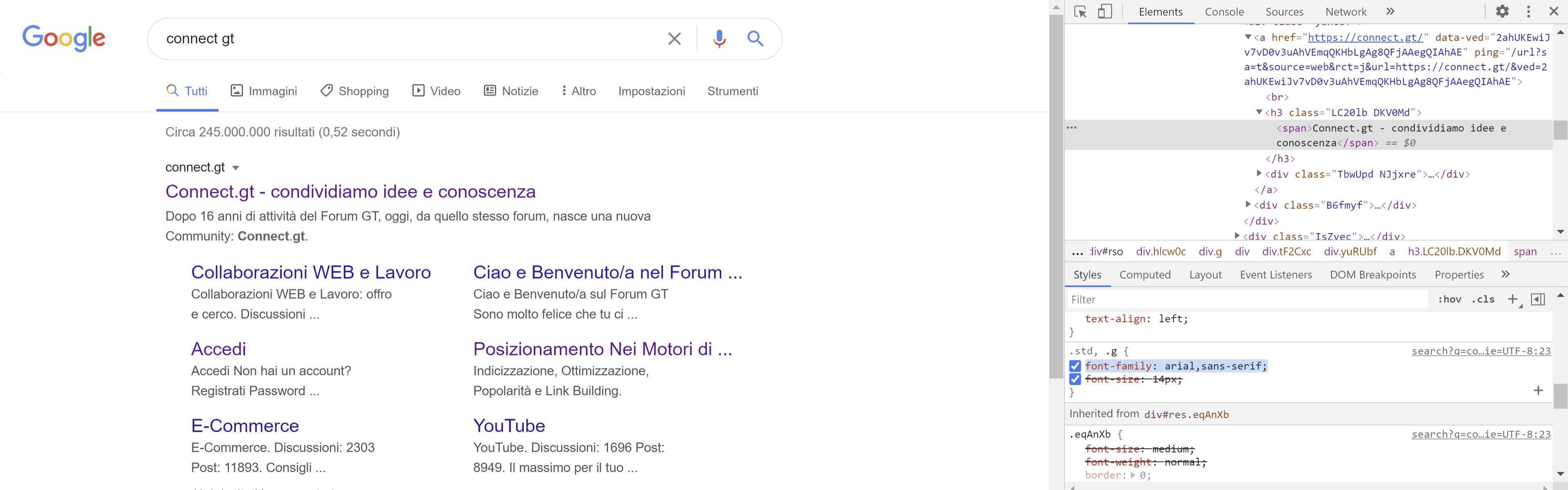Toggle the computed styles sidebar icon
The height and width of the screenshot is (490, 1568).
pyautogui.click(x=1538, y=299)
